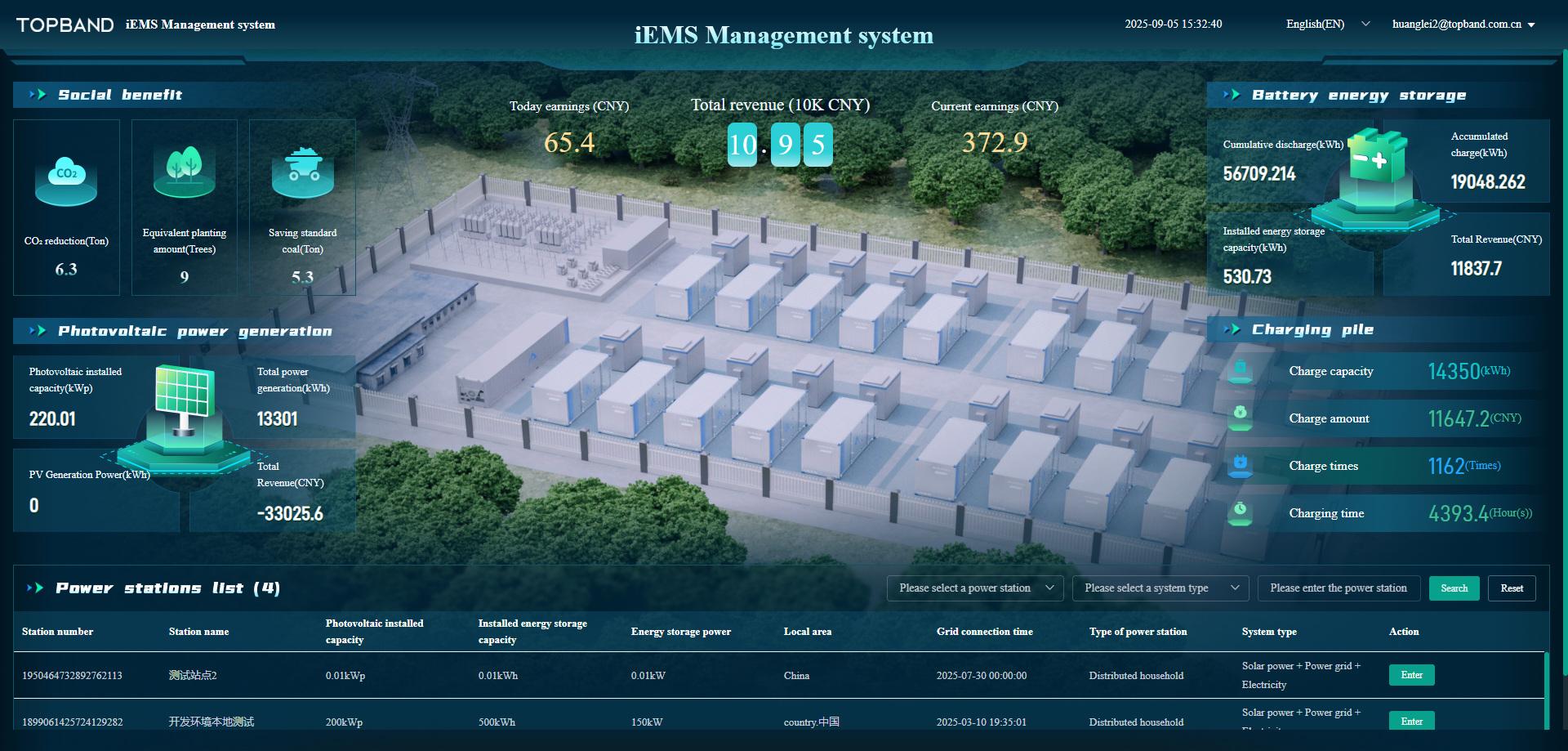Click the date time 2025-09-05 15:32:40
The image size is (1568, 751).
click(1173, 24)
